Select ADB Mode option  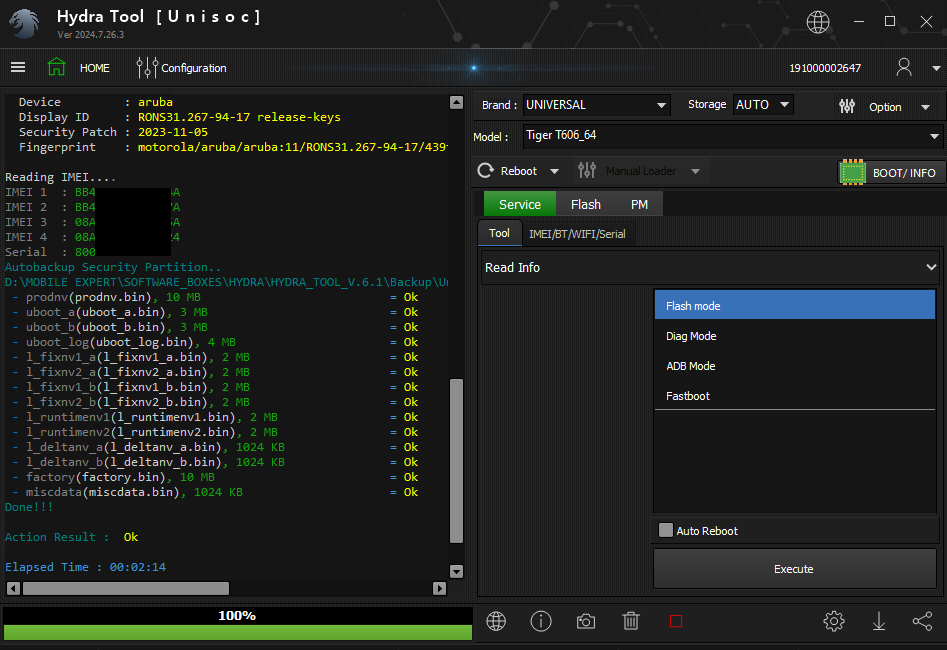(x=795, y=366)
